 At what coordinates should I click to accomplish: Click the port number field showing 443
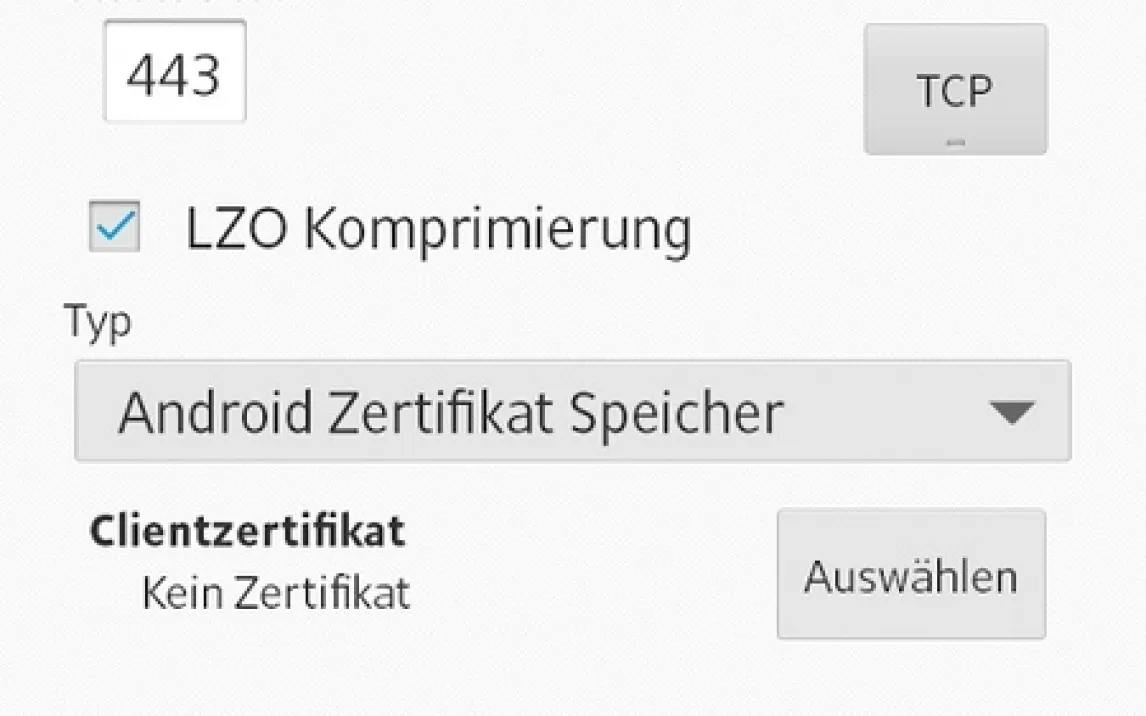[175, 74]
